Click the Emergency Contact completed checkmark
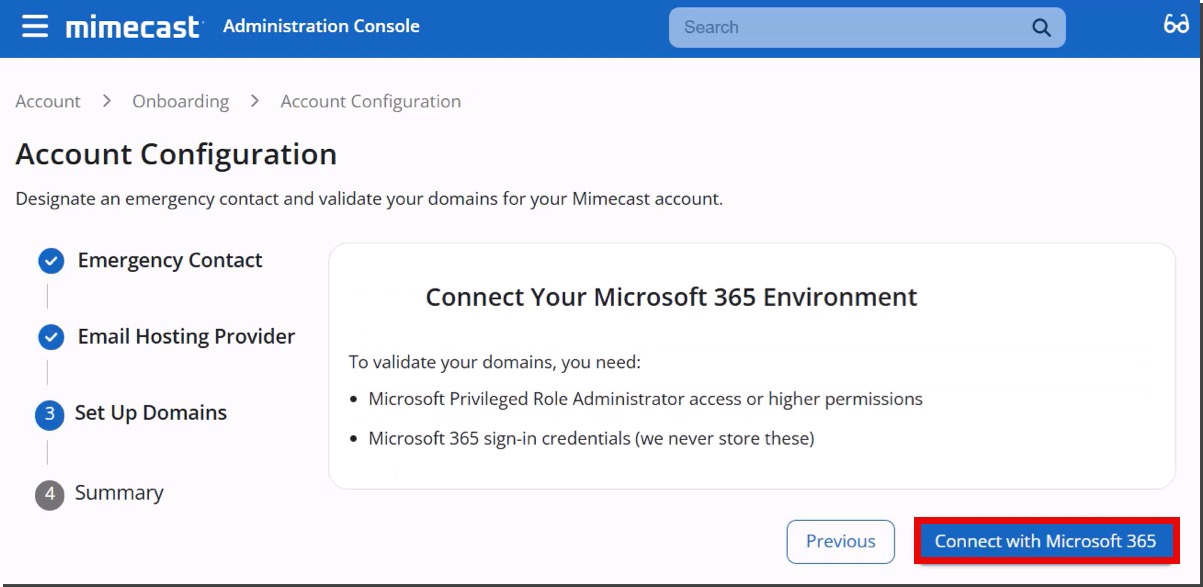Screen dimensions: 1203x587 [51, 260]
